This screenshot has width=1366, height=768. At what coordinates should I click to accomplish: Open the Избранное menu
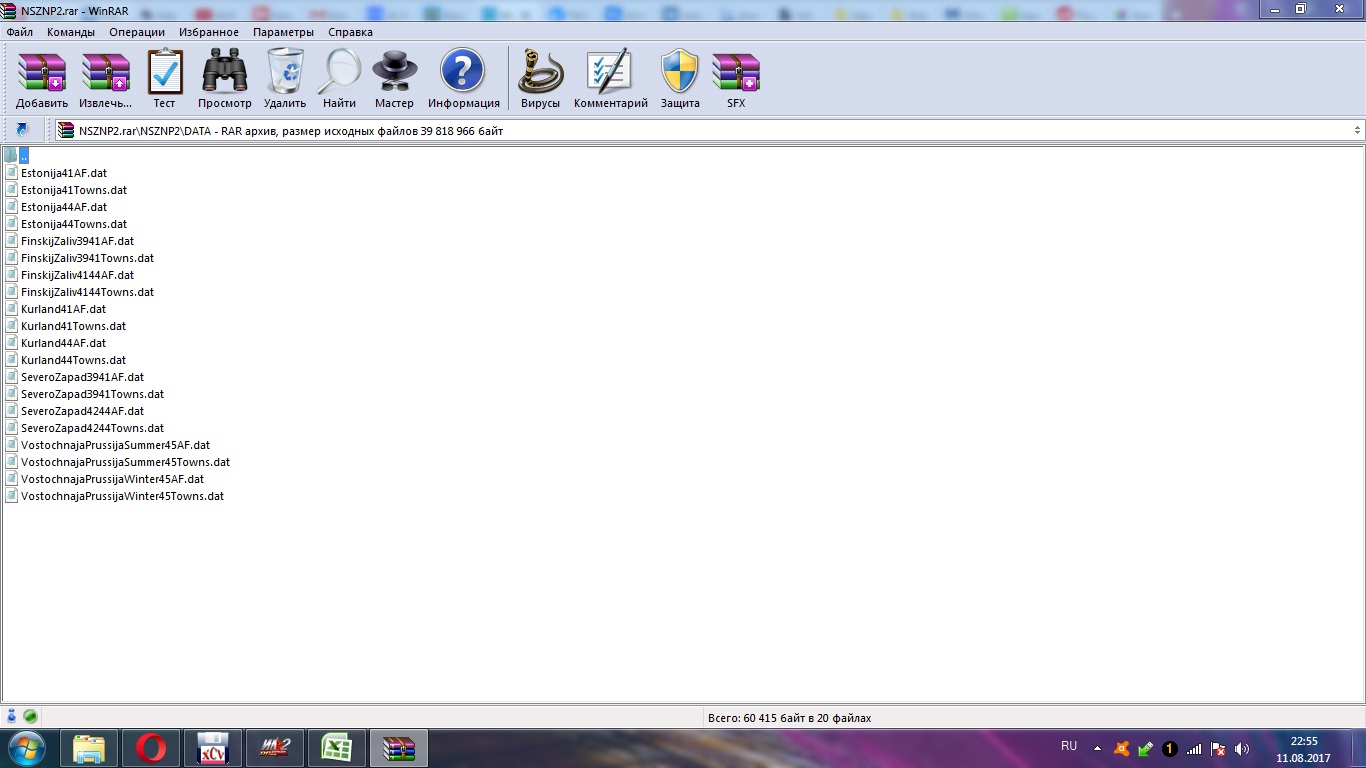click(x=209, y=32)
